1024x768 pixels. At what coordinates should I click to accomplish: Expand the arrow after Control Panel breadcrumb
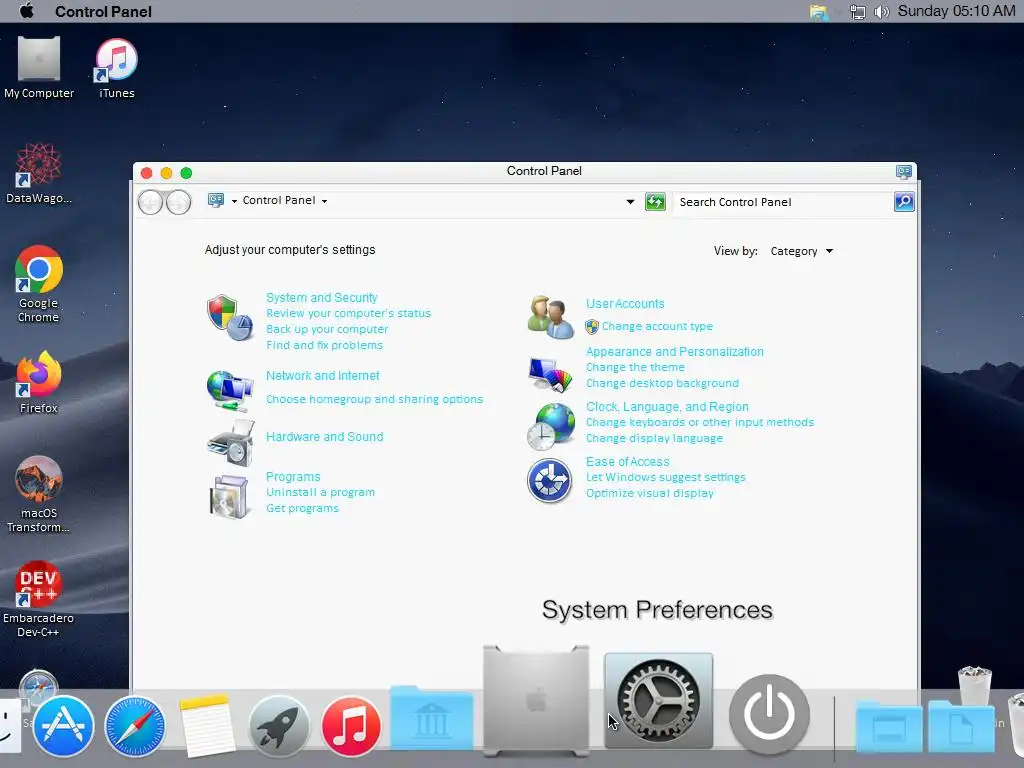[324, 201]
